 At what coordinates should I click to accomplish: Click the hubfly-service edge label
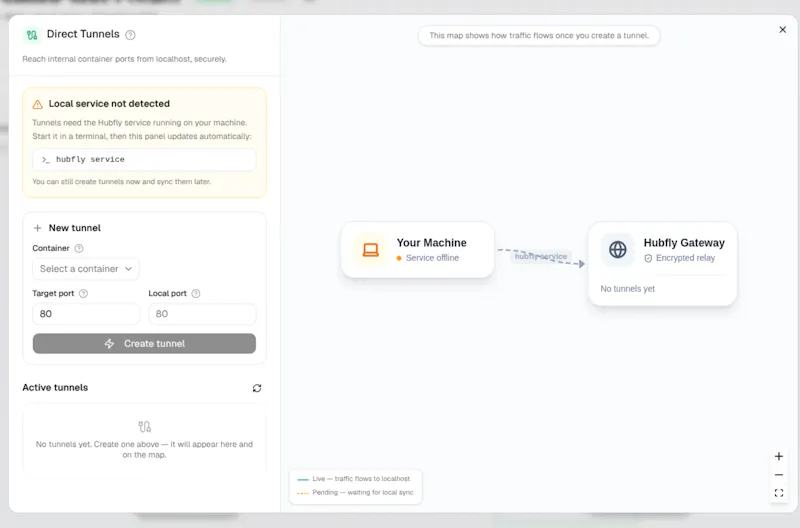[x=541, y=256]
